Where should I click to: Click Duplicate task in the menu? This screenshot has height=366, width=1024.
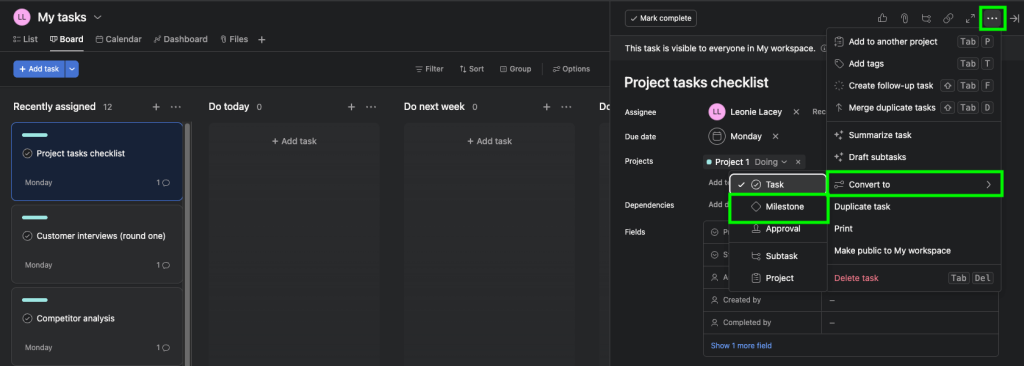[x=914, y=207]
